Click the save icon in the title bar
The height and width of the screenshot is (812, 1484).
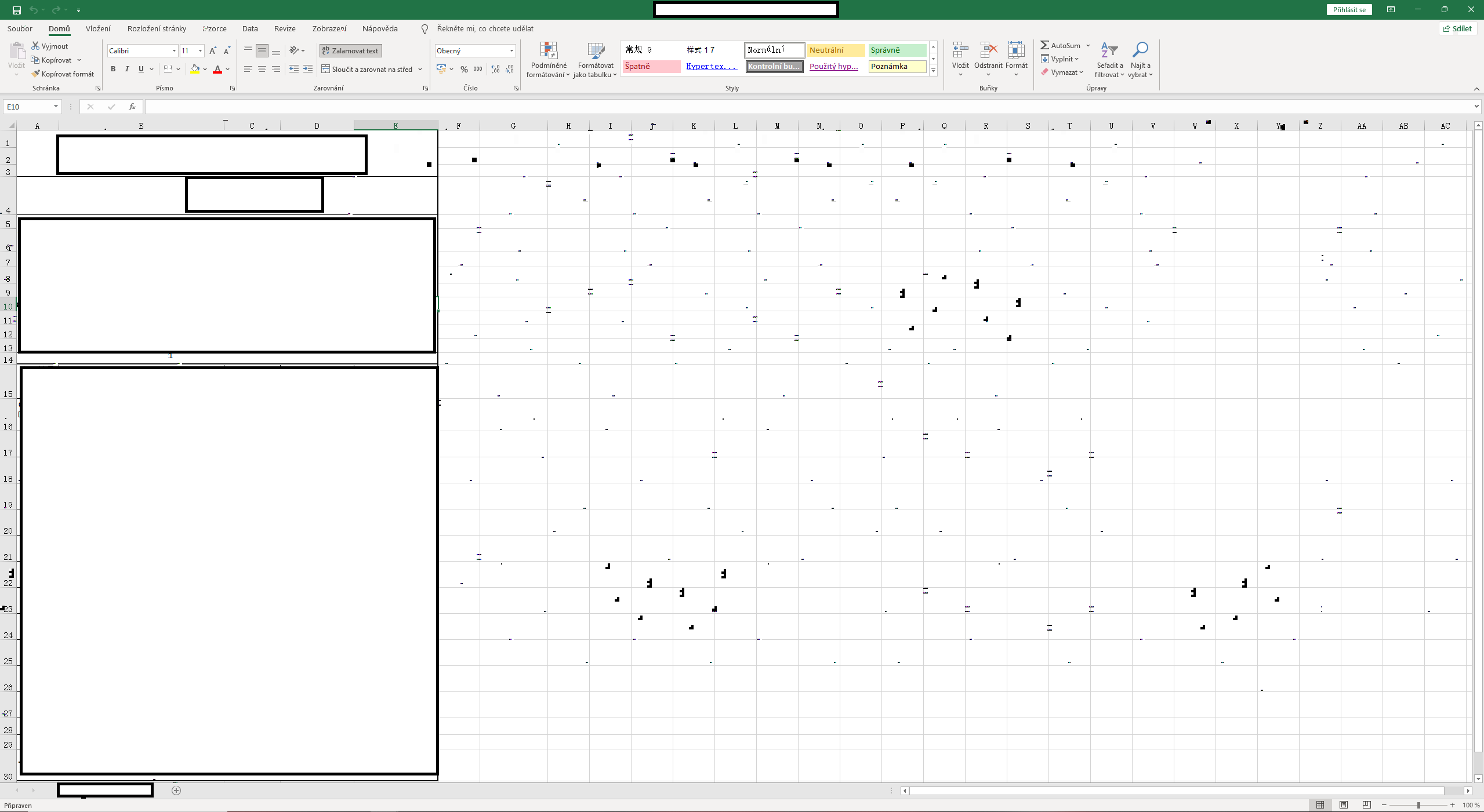click(x=17, y=10)
